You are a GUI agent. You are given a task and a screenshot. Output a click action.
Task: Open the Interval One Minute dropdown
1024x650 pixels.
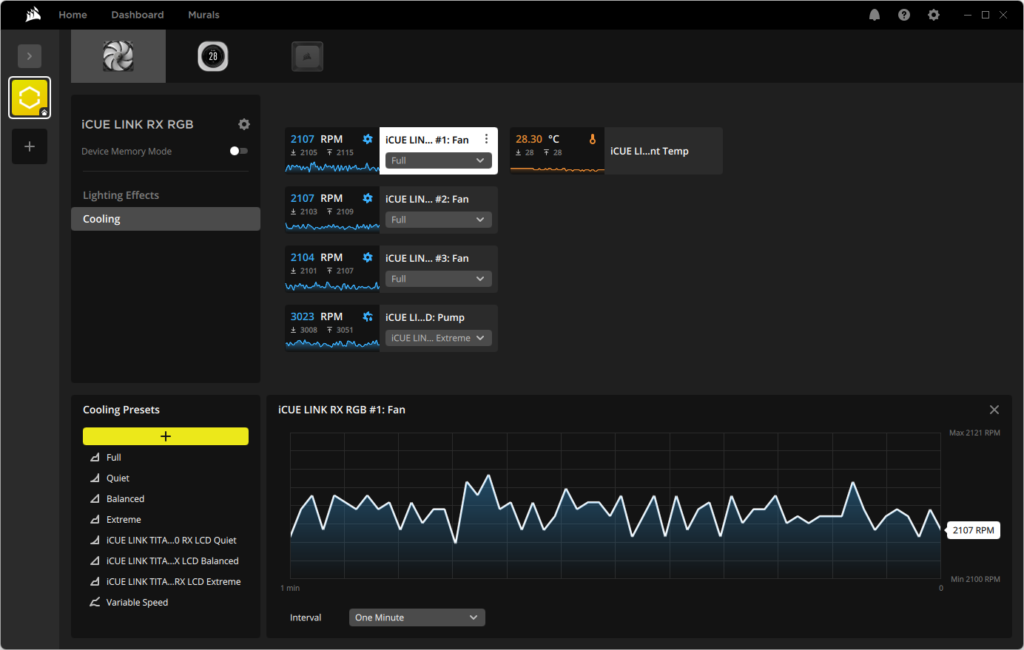(417, 617)
